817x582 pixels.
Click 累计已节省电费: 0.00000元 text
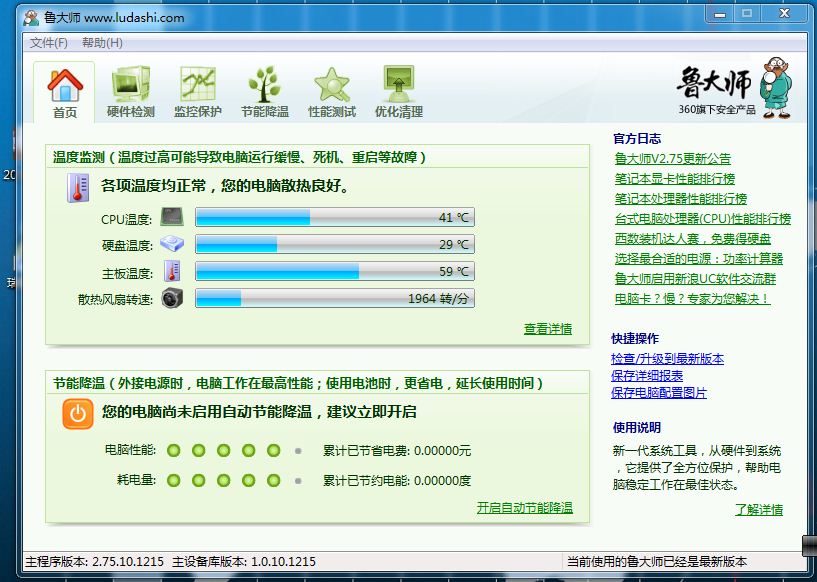tap(397, 451)
